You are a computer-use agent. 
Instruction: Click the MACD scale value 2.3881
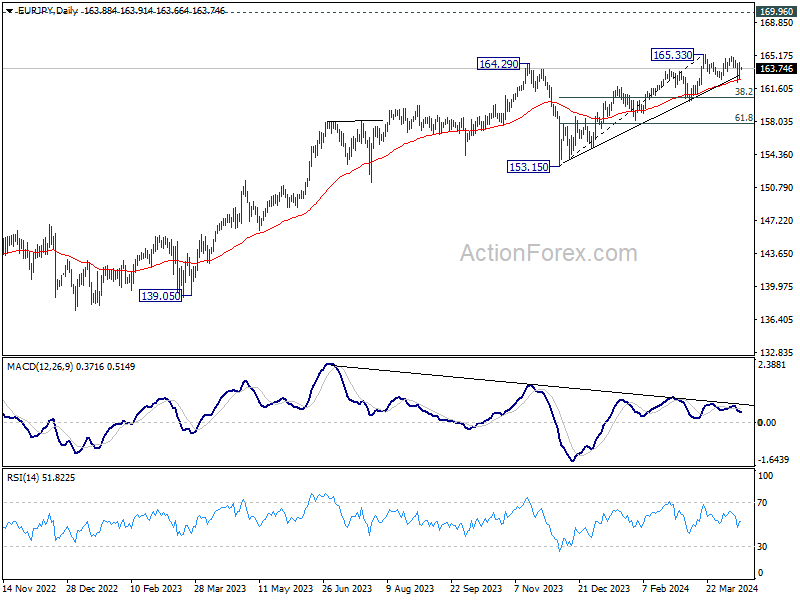pos(771,365)
